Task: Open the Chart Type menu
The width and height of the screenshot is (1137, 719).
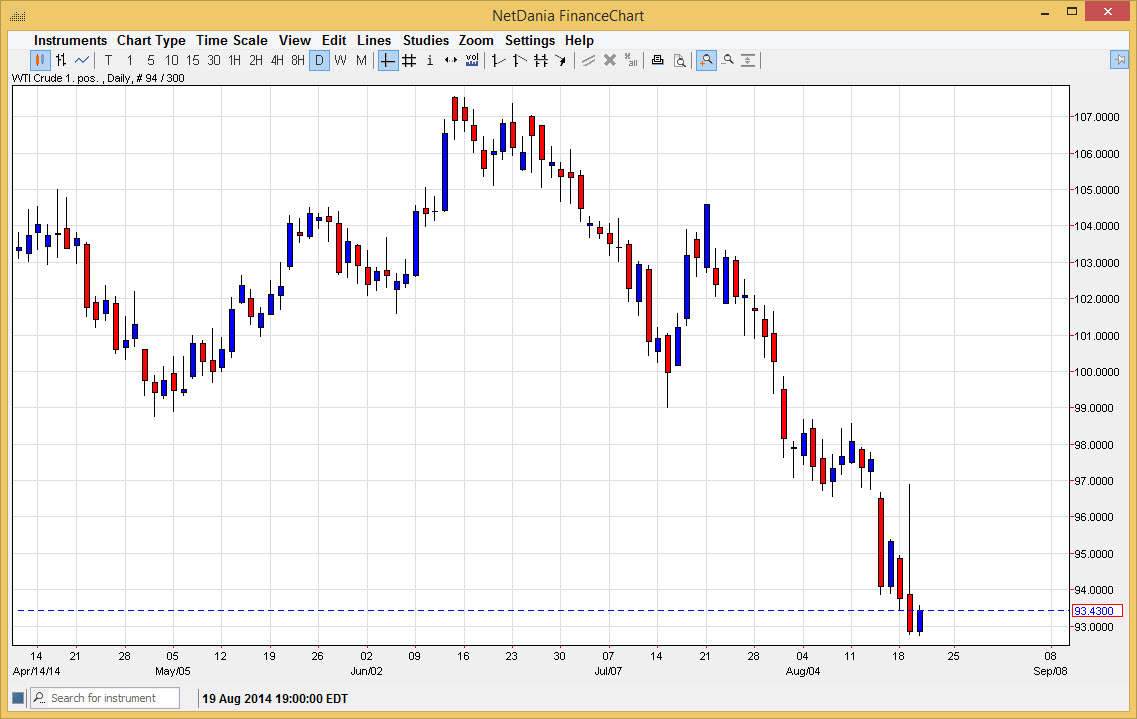Action: tap(151, 40)
